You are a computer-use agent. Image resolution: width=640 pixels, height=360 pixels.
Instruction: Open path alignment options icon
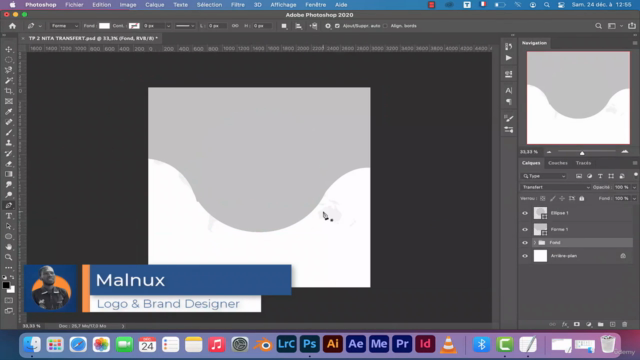point(299,26)
